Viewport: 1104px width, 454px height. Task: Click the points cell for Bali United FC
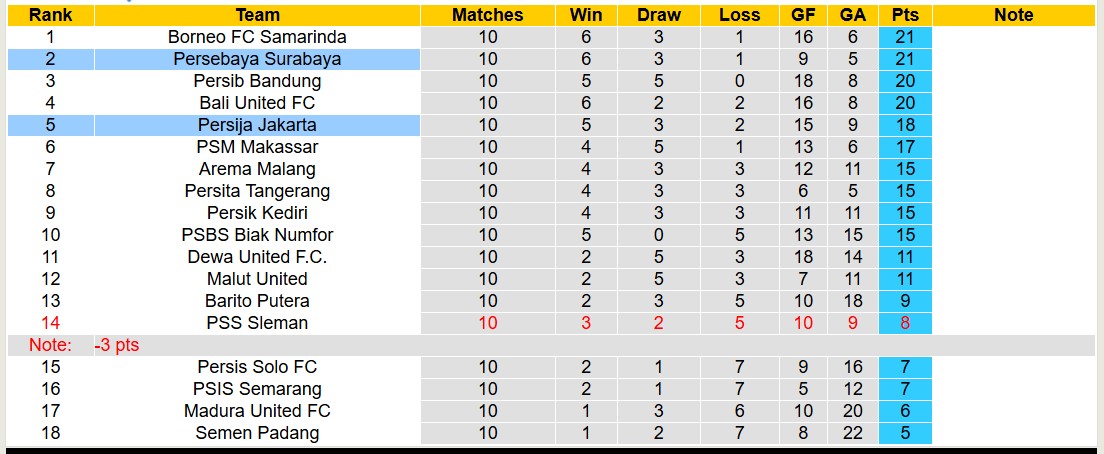[906, 103]
